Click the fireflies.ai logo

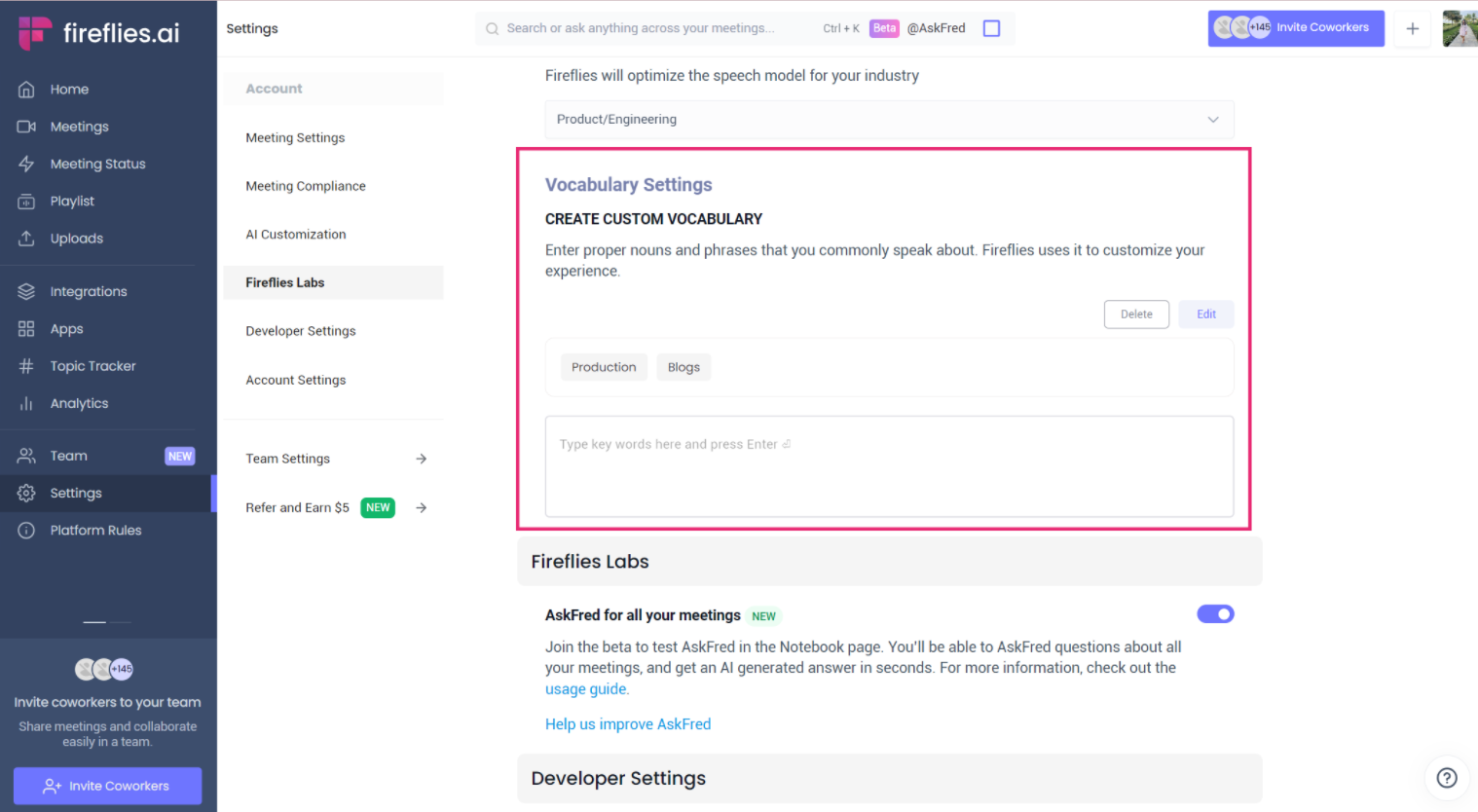[99, 32]
